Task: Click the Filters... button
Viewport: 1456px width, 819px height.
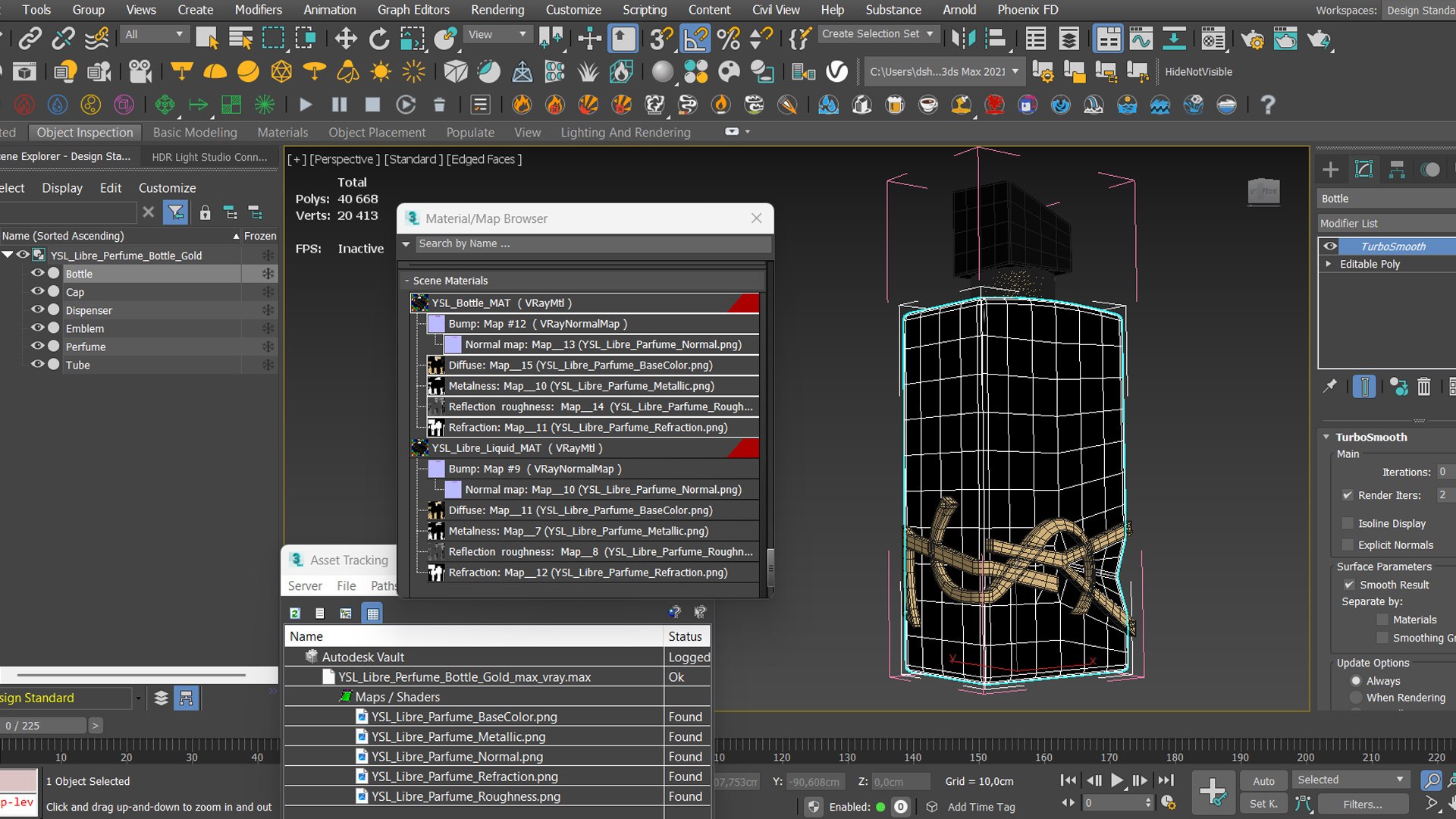Action: click(x=1363, y=804)
